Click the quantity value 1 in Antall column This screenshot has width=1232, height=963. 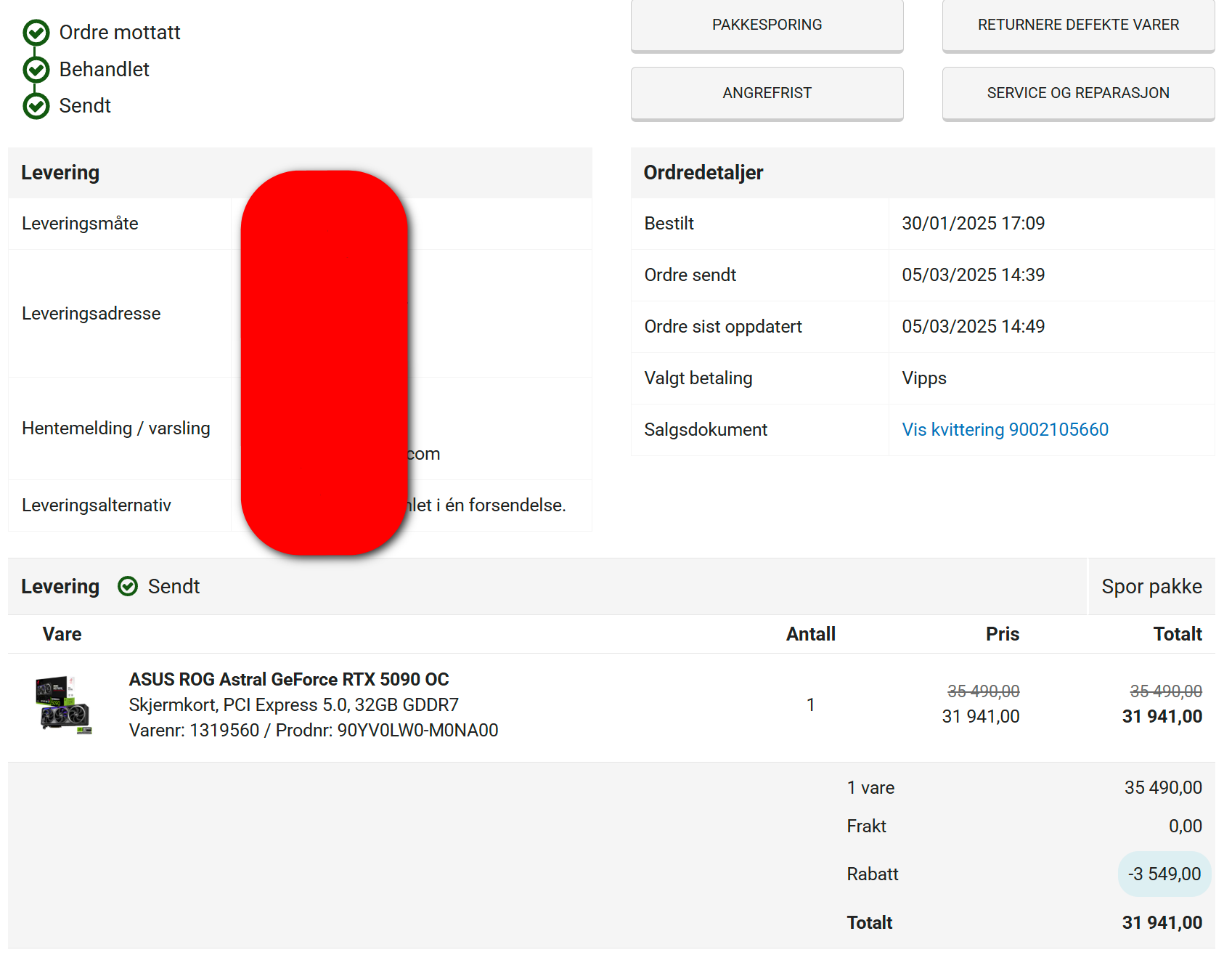click(x=810, y=705)
